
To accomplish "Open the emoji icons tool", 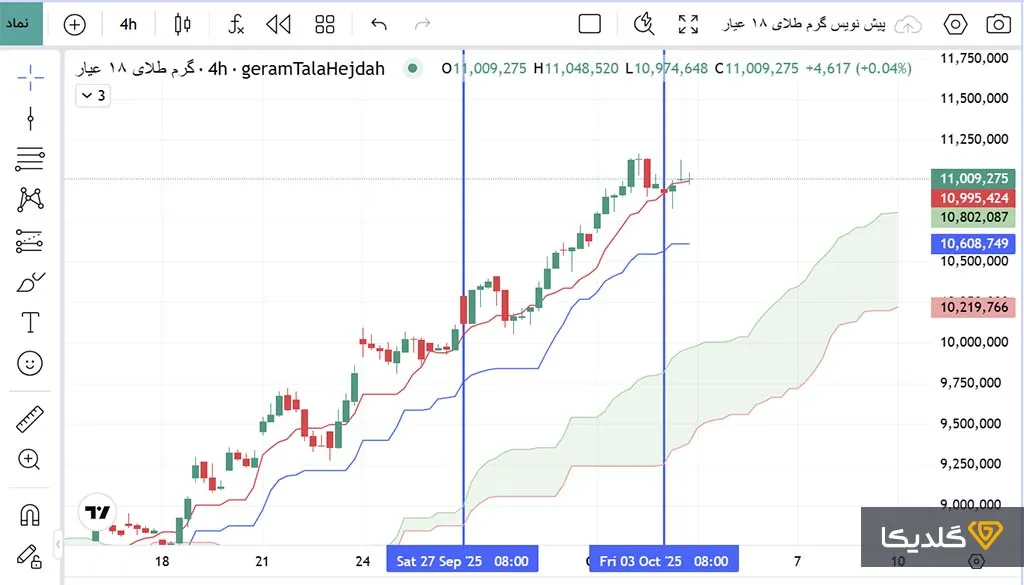I will pos(30,363).
